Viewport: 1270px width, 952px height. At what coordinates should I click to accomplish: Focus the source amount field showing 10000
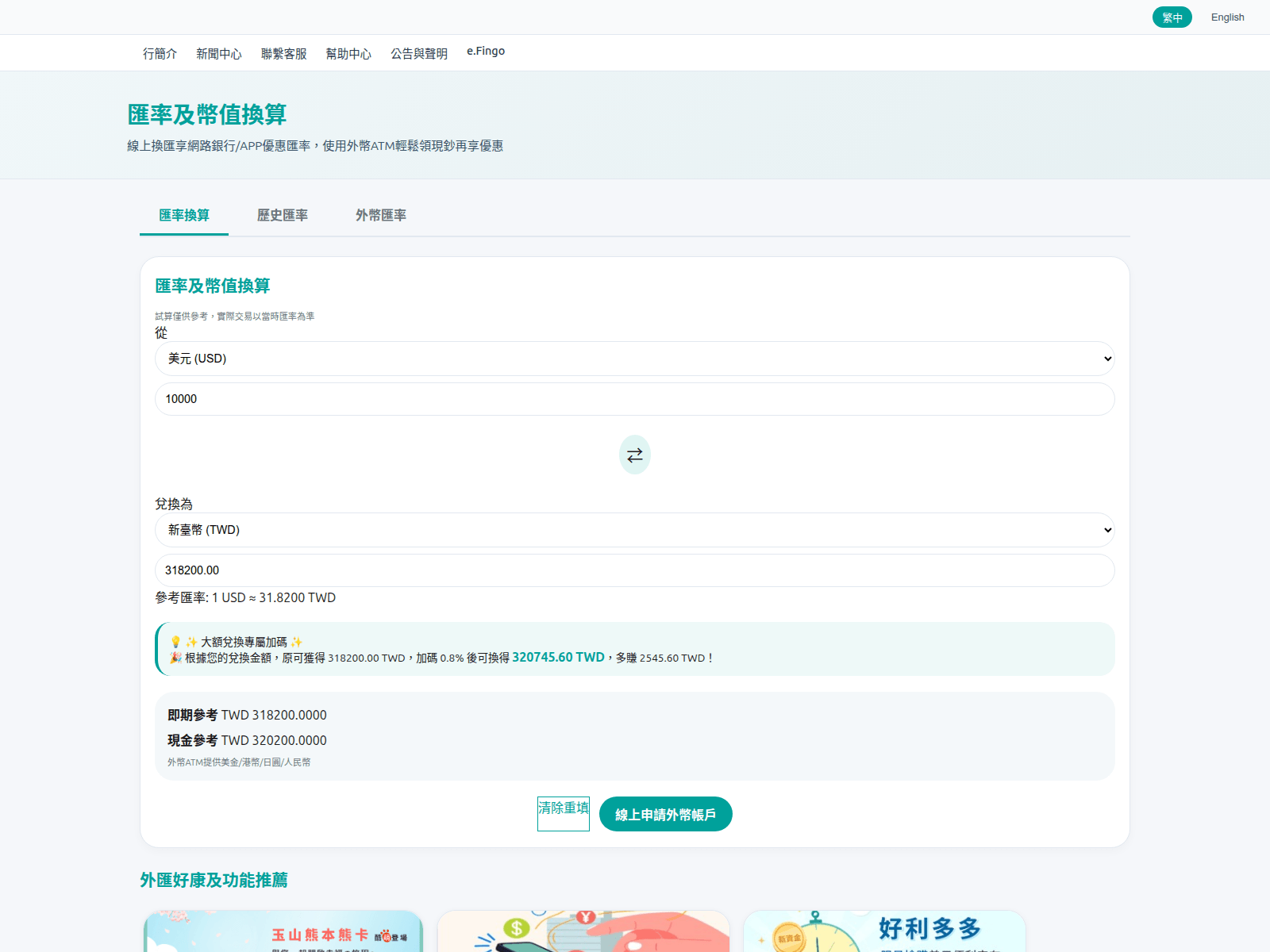pos(635,399)
